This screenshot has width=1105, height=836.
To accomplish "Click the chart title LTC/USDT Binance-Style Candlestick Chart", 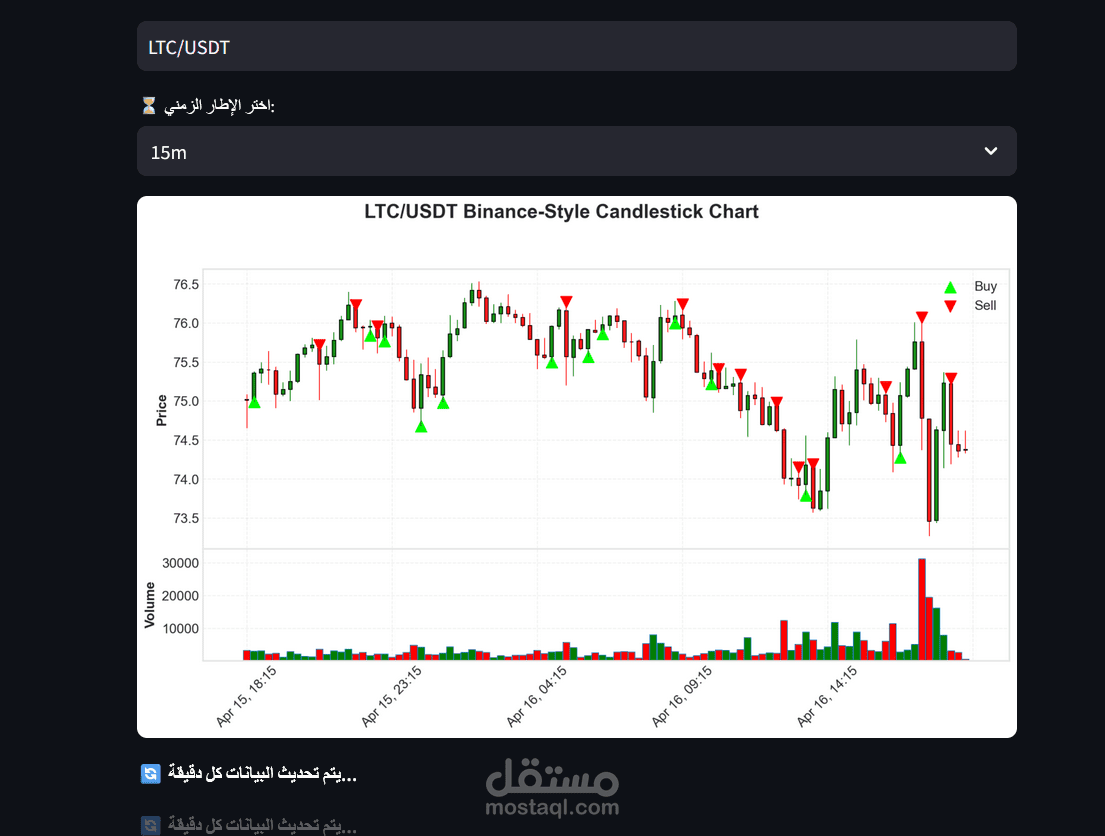I will coord(561,212).
